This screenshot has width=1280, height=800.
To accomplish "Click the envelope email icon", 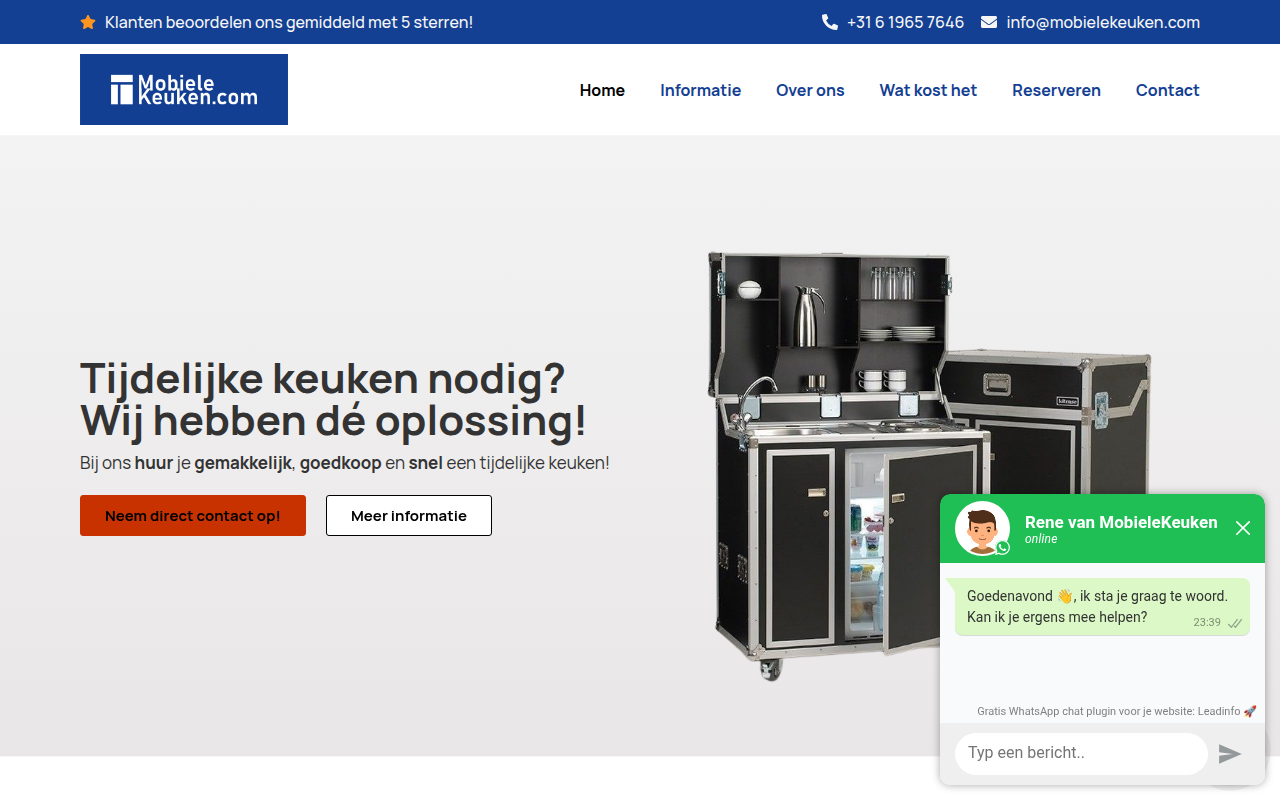I will point(989,22).
